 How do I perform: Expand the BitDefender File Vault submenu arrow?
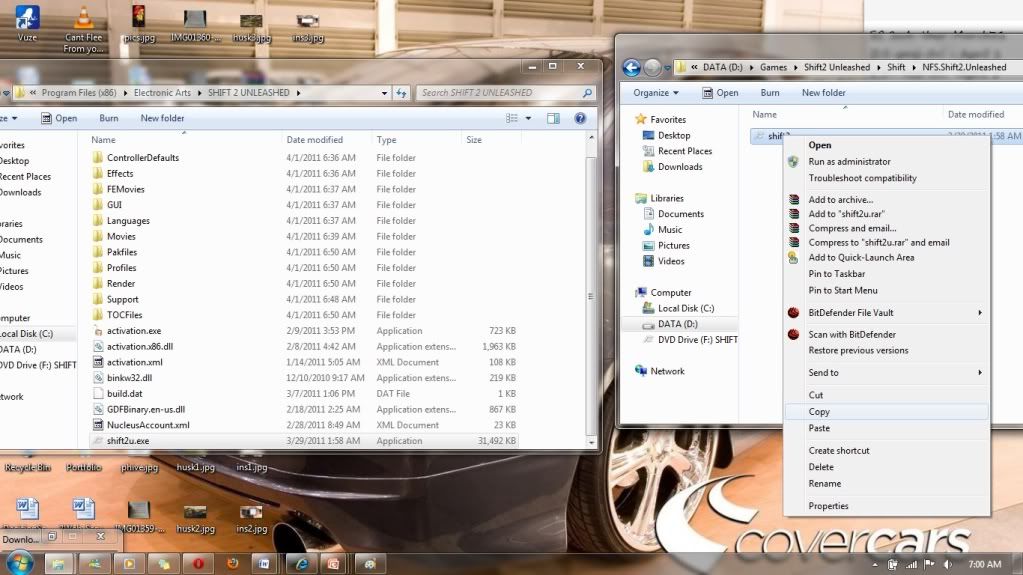point(980,313)
